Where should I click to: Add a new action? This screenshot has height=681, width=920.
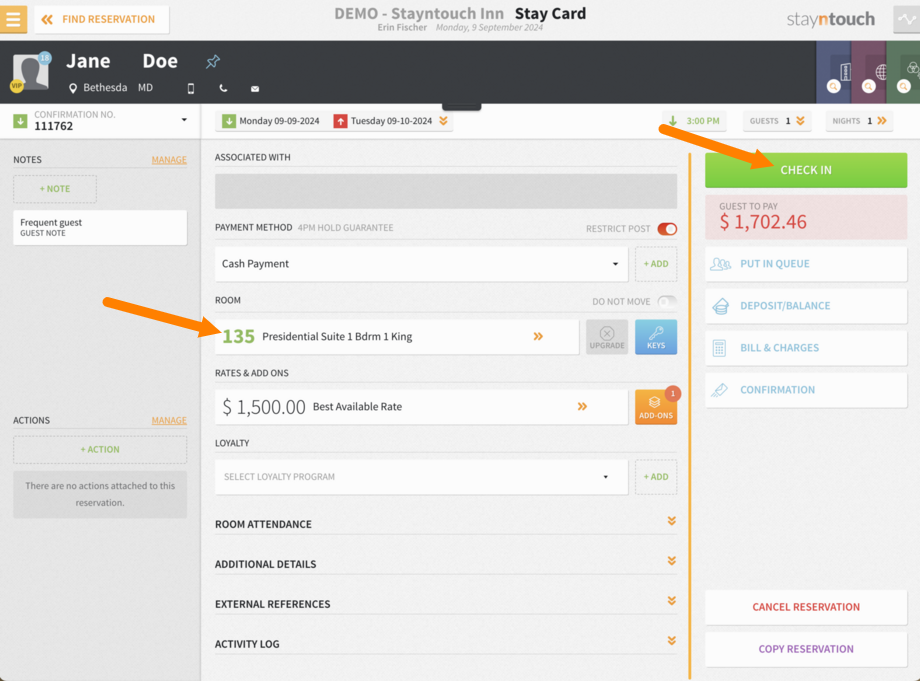pyautogui.click(x=100, y=449)
